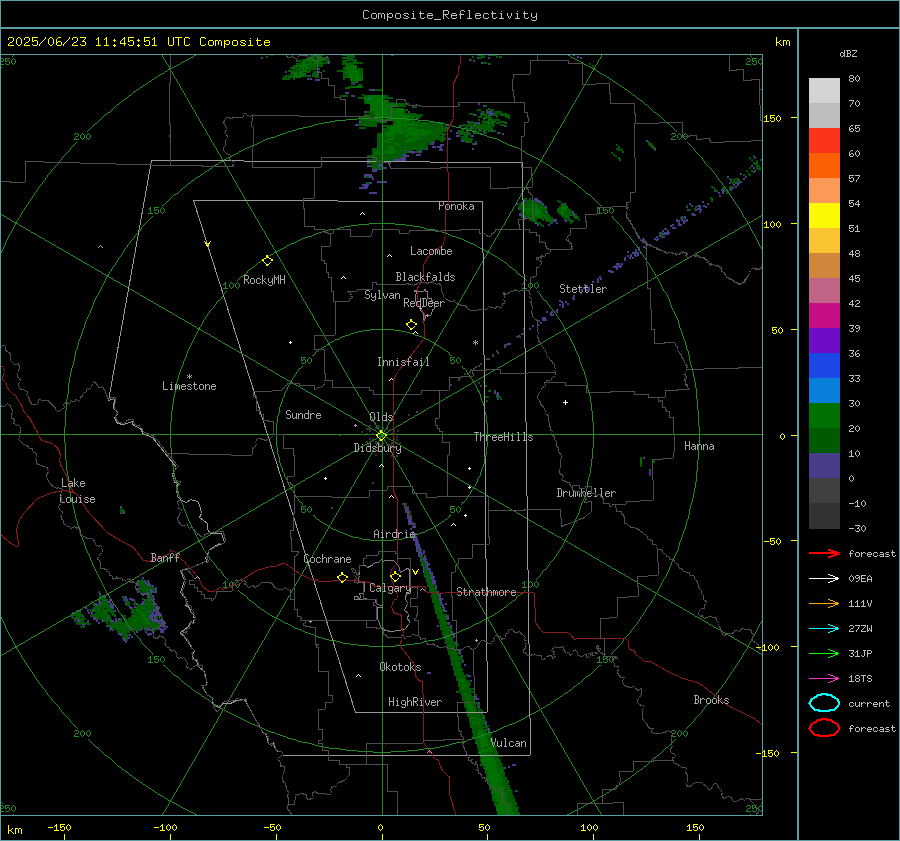
Task: Click the Banff town label
Action: [x=165, y=558]
